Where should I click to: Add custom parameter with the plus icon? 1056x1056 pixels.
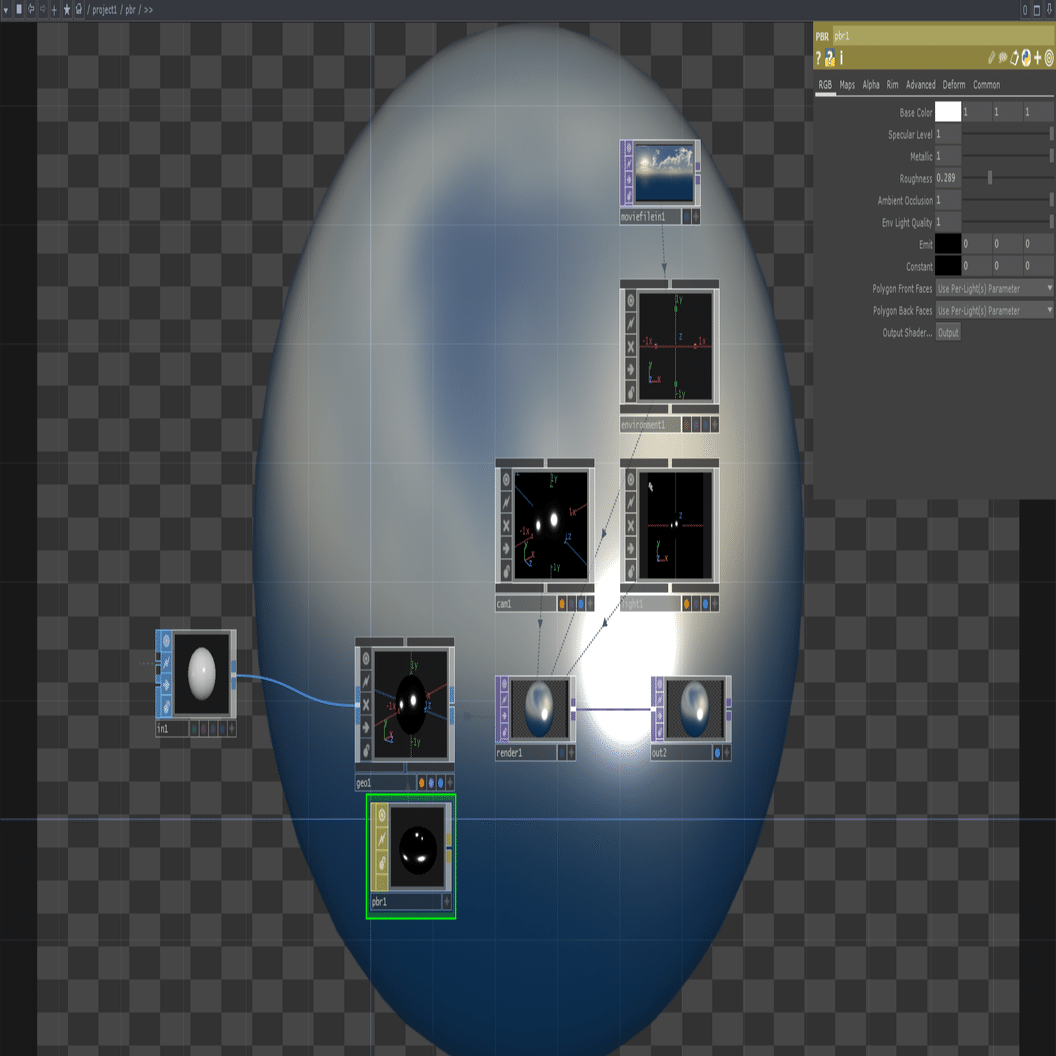tap(1037, 58)
